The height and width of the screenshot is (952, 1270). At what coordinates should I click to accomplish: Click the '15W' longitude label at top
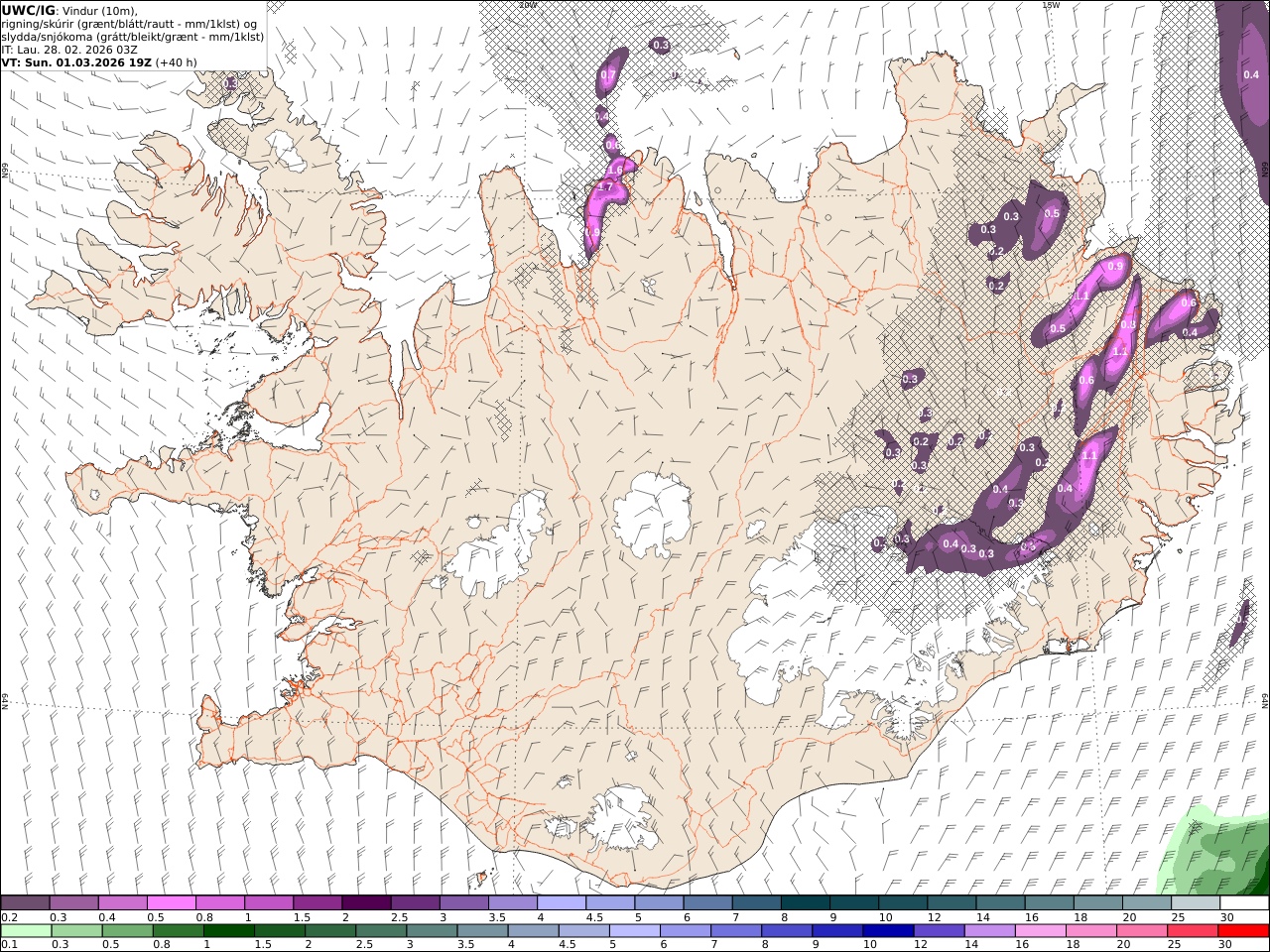tap(1051, 5)
